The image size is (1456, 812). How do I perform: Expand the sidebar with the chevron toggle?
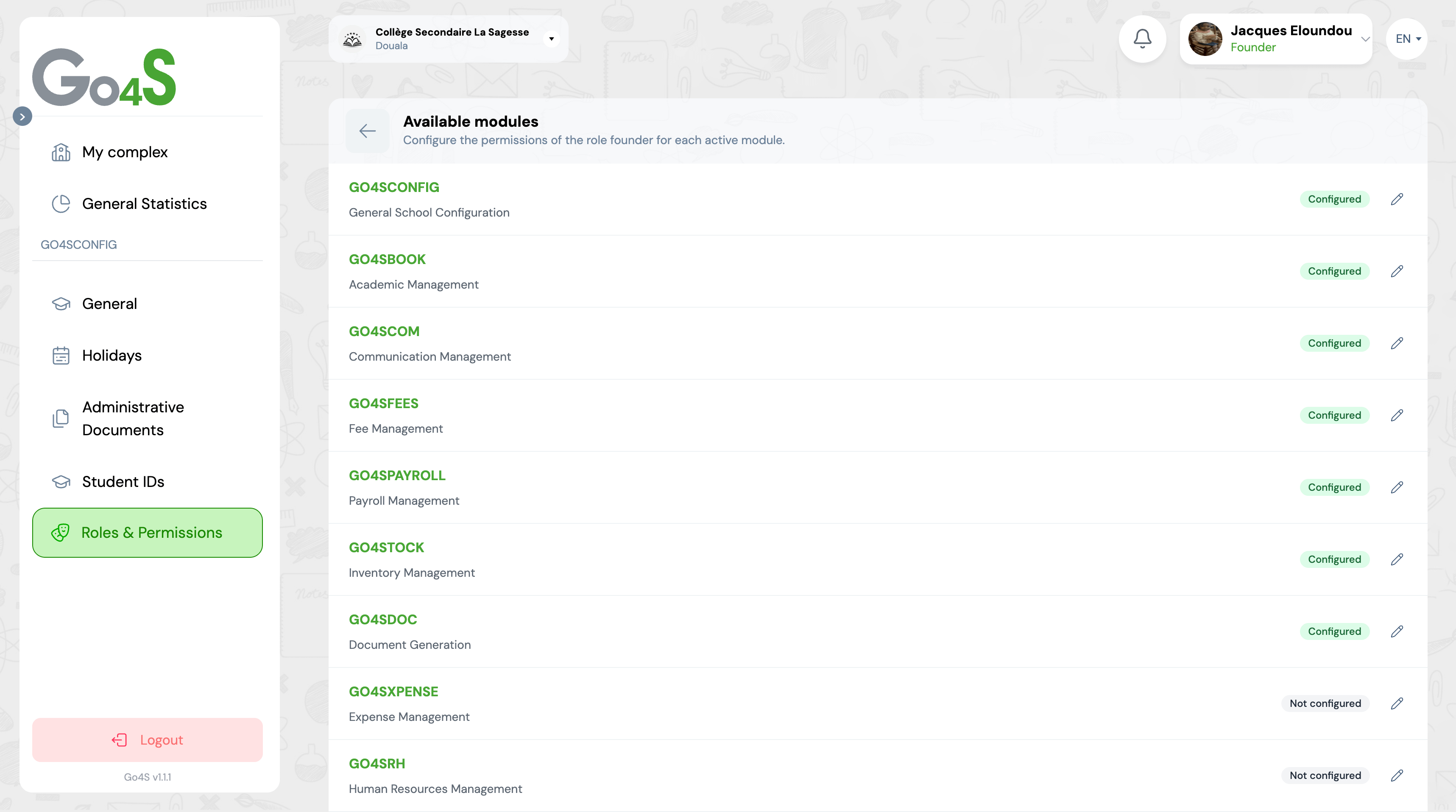pyautogui.click(x=22, y=117)
